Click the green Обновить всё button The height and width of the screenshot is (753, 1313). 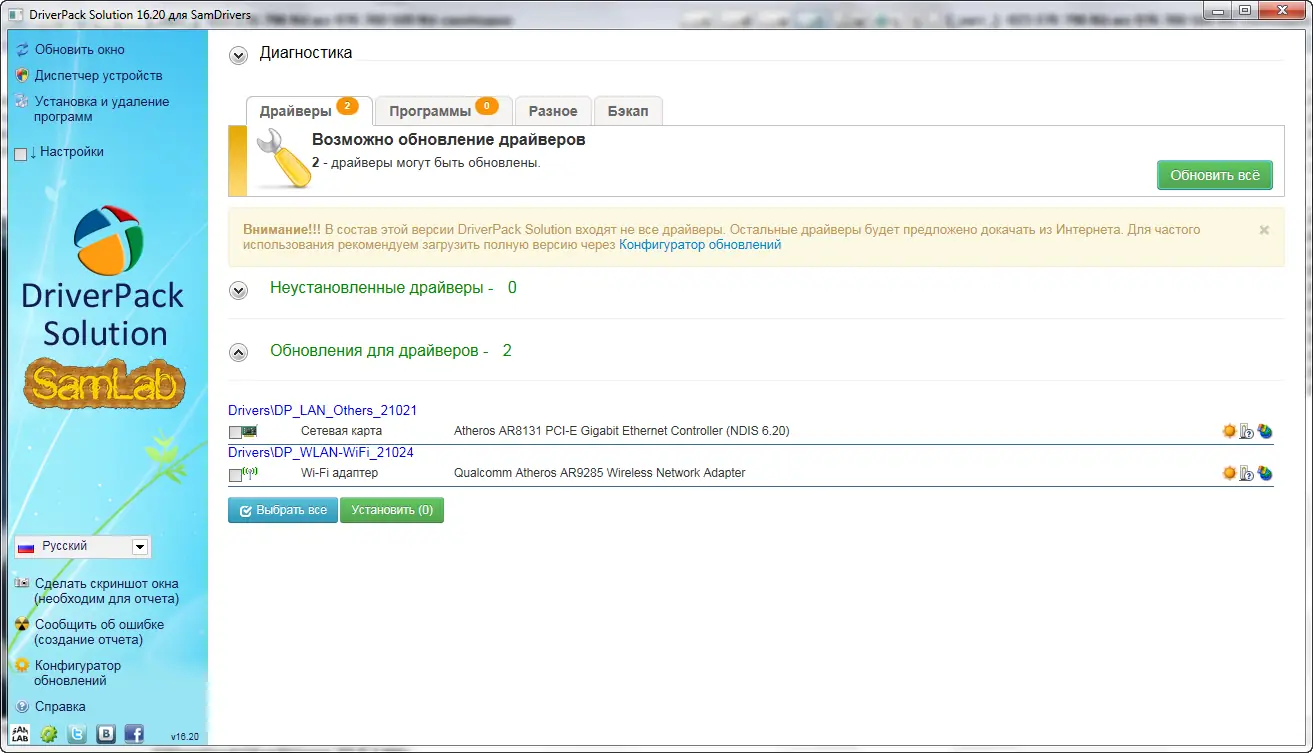[1215, 175]
